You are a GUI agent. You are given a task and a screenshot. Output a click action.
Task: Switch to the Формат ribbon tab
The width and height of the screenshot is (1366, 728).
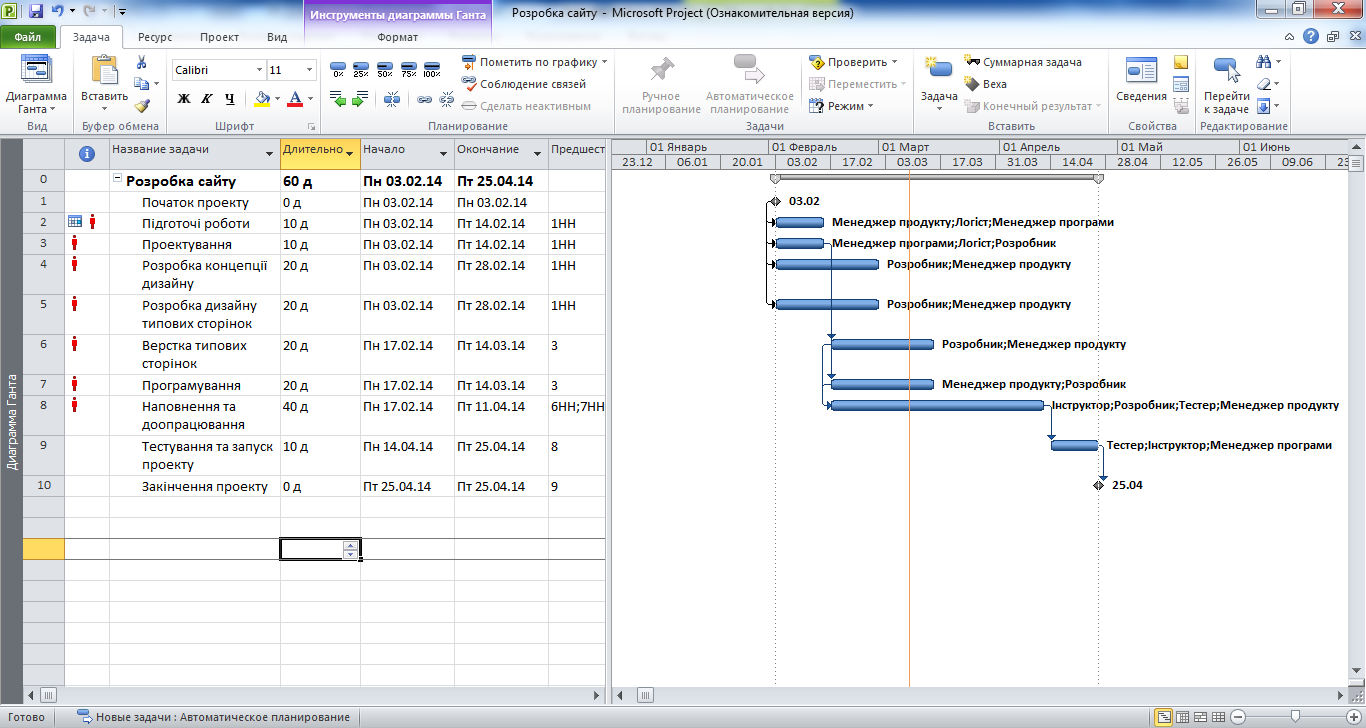398,37
